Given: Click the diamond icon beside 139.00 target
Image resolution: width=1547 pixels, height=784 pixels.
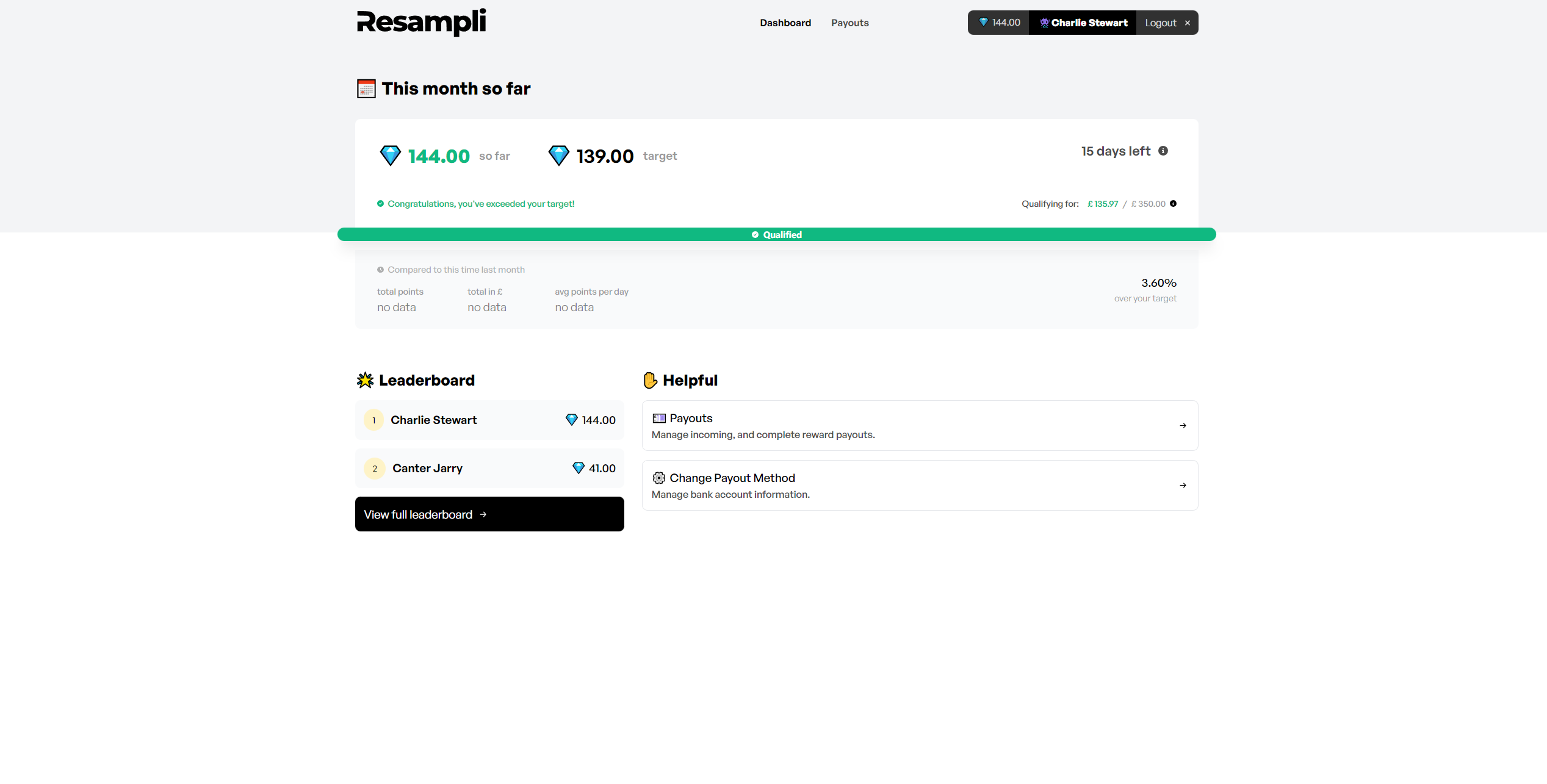Looking at the screenshot, I should pos(558,156).
